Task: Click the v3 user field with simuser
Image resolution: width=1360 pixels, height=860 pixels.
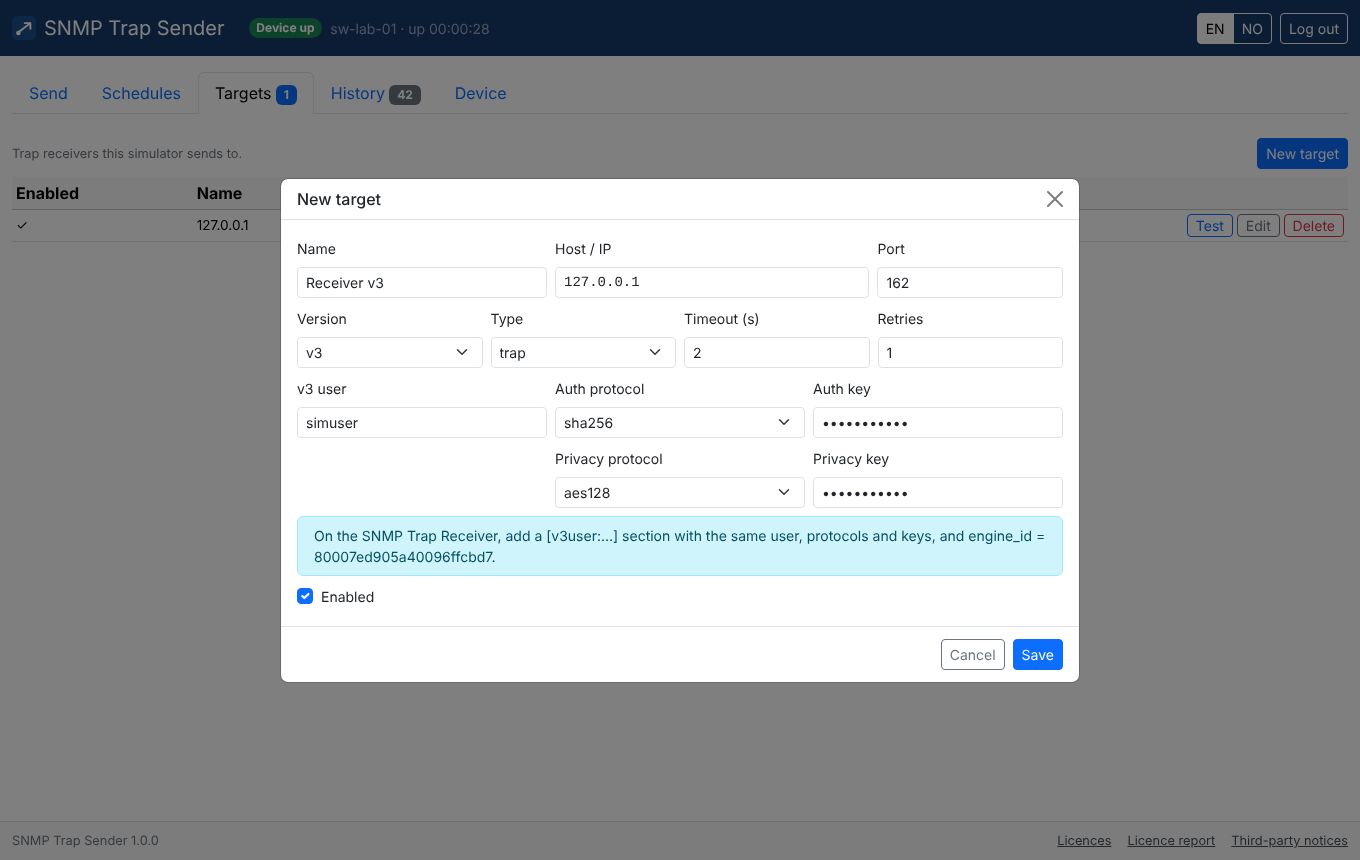Action: [x=422, y=422]
